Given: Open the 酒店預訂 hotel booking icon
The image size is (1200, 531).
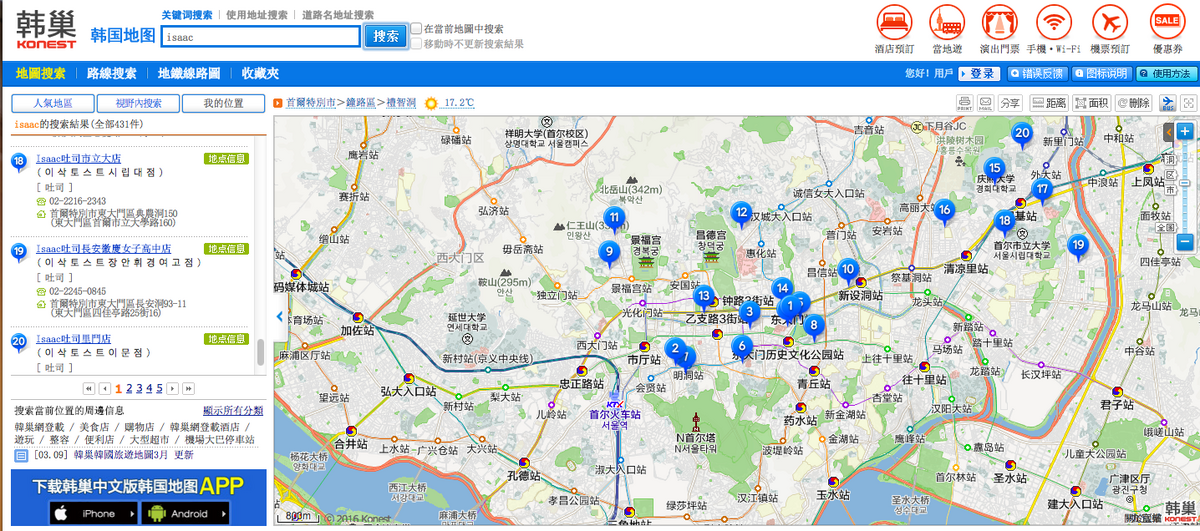Looking at the screenshot, I should pos(895,22).
